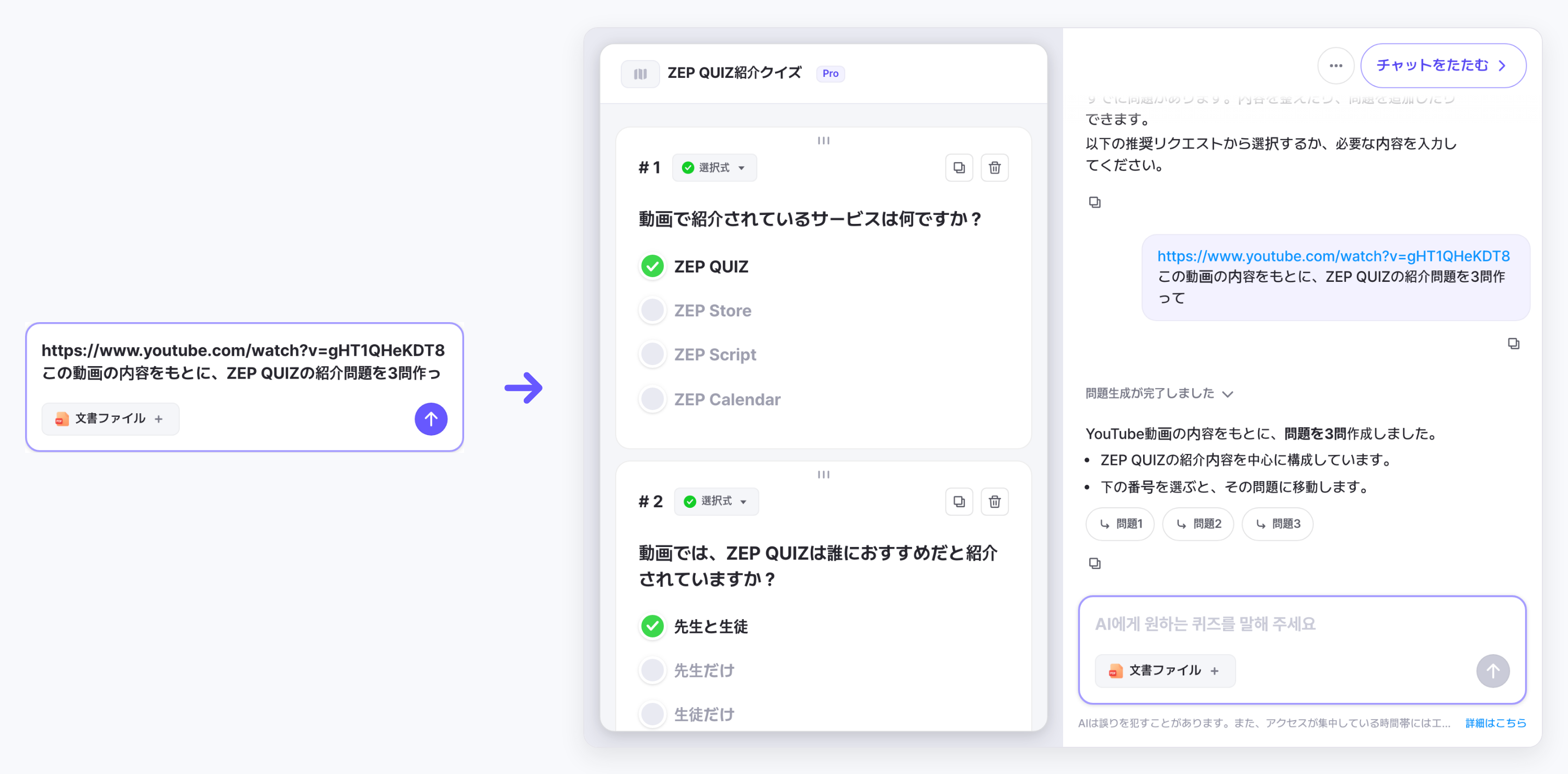
Task: Click the bullet 下の番号を選ぶと、その問題に移動します。
Action: [x=1236, y=487]
